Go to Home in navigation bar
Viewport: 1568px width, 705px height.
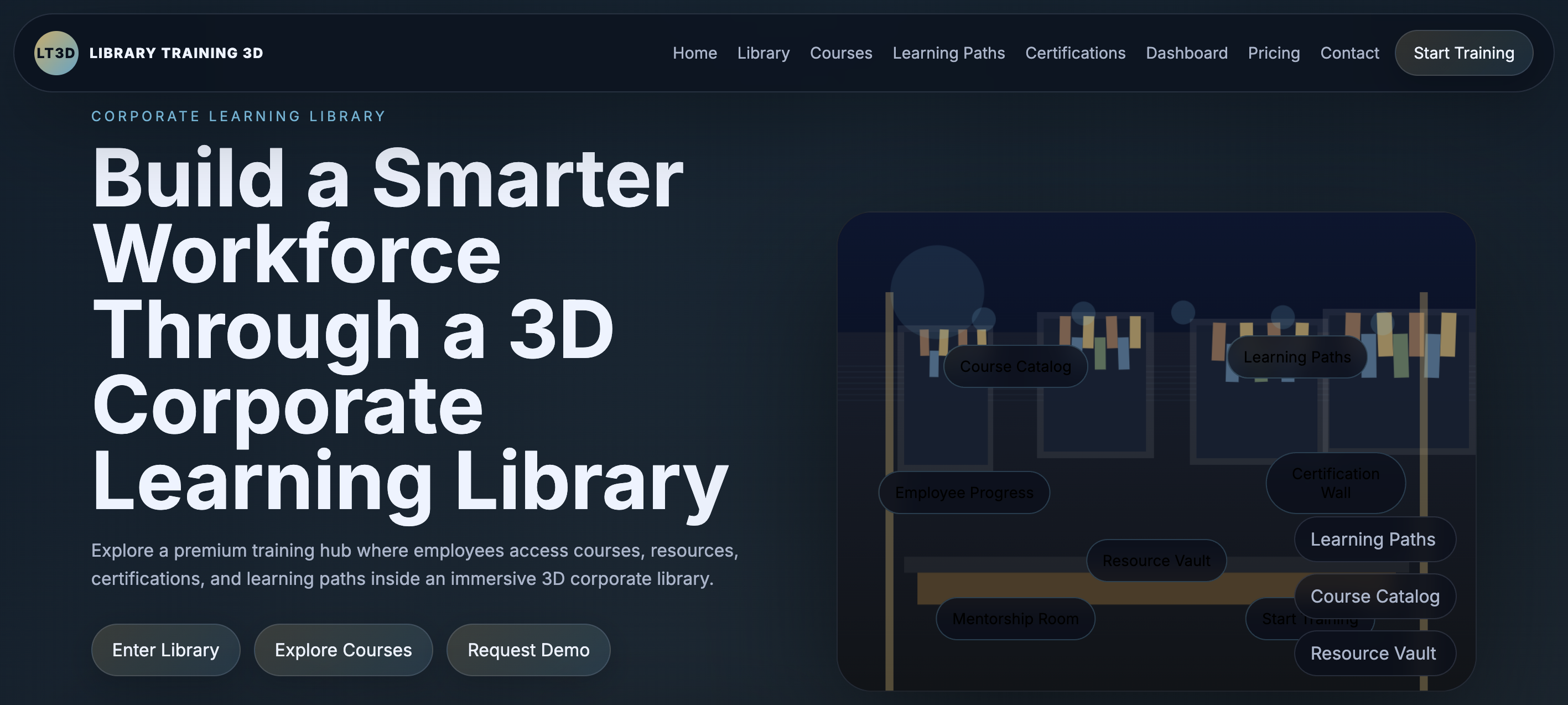click(694, 53)
